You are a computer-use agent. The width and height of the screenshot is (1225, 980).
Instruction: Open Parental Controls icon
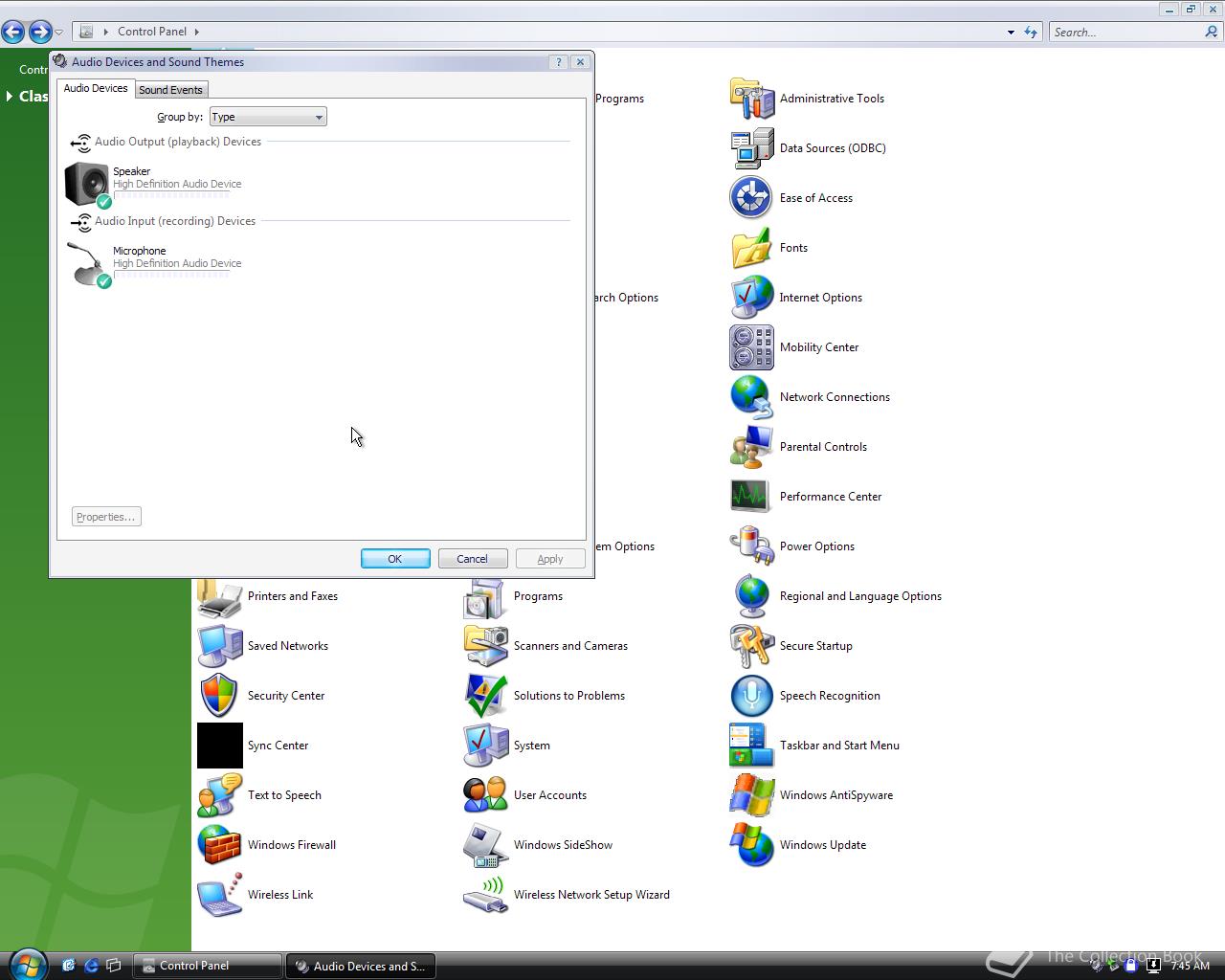(751, 447)
